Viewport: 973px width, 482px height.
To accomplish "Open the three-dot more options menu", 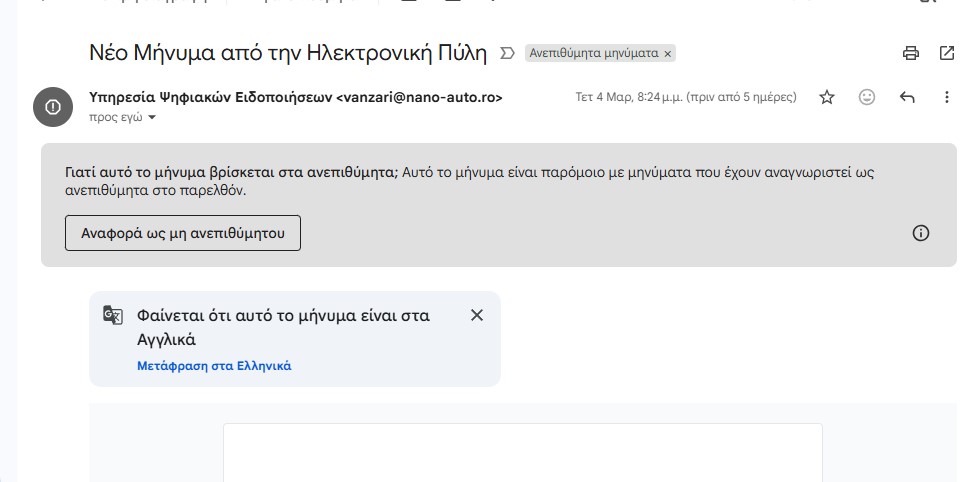I will 946,98.
